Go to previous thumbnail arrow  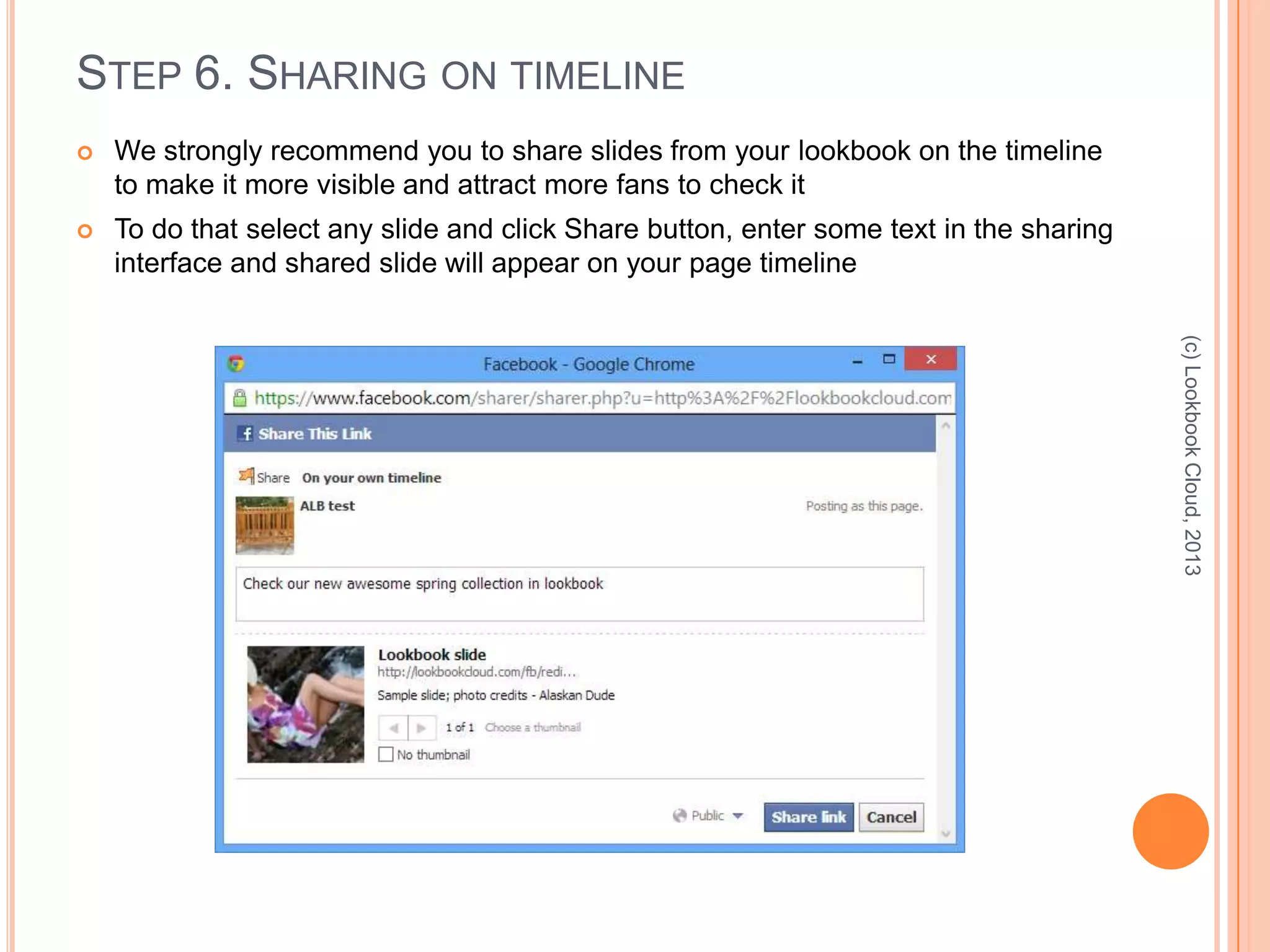[x=393, y=728]
